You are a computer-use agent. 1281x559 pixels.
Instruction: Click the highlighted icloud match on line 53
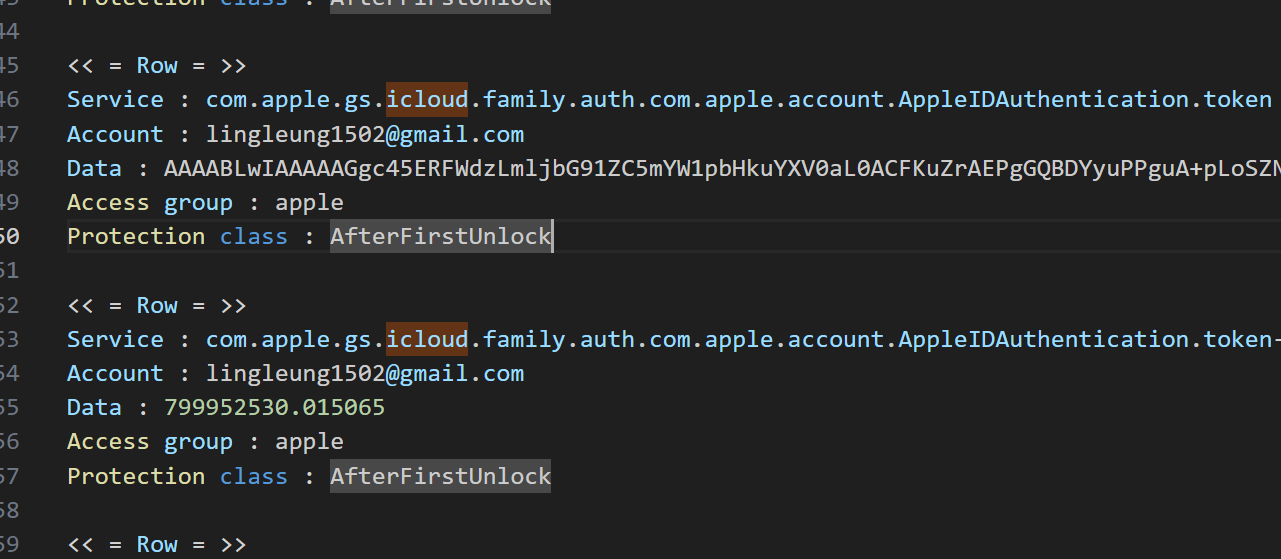click(x=427, y=340)
